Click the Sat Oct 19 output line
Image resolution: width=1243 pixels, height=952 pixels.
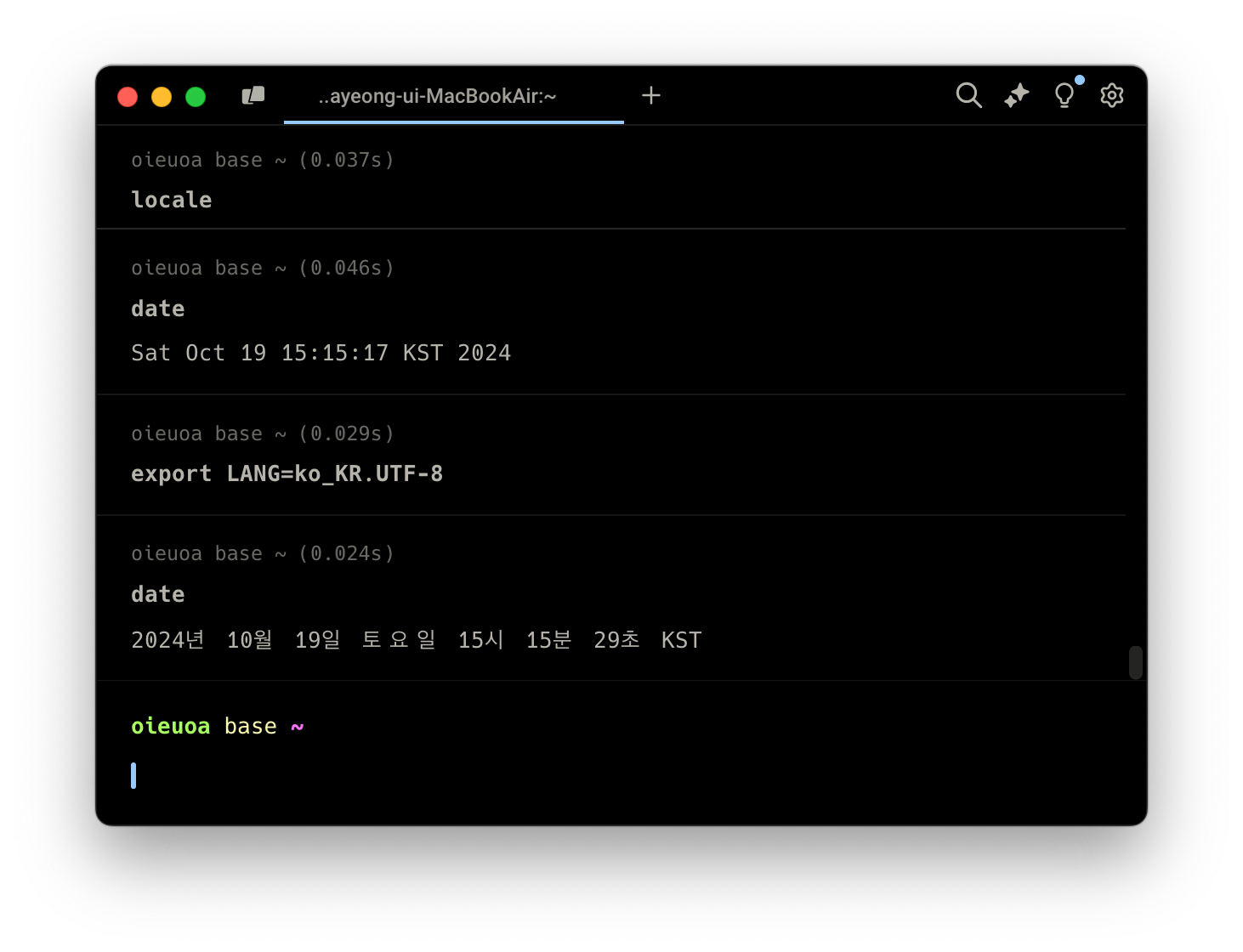321,353
